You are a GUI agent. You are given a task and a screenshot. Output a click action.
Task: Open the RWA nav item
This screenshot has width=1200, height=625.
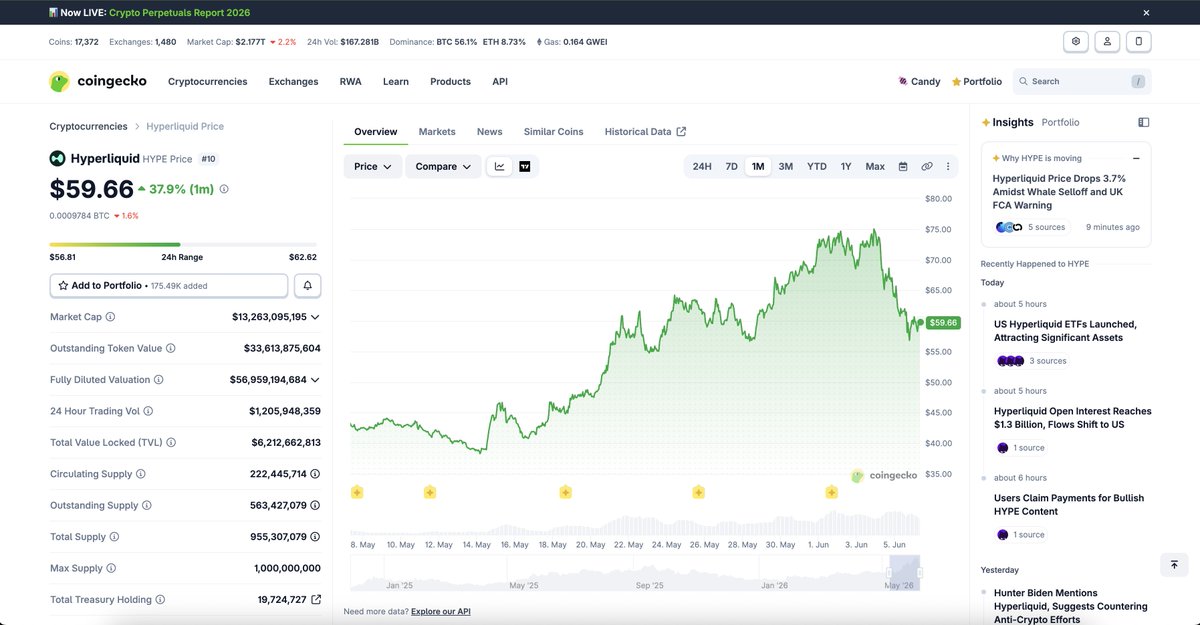pos(350,82)
